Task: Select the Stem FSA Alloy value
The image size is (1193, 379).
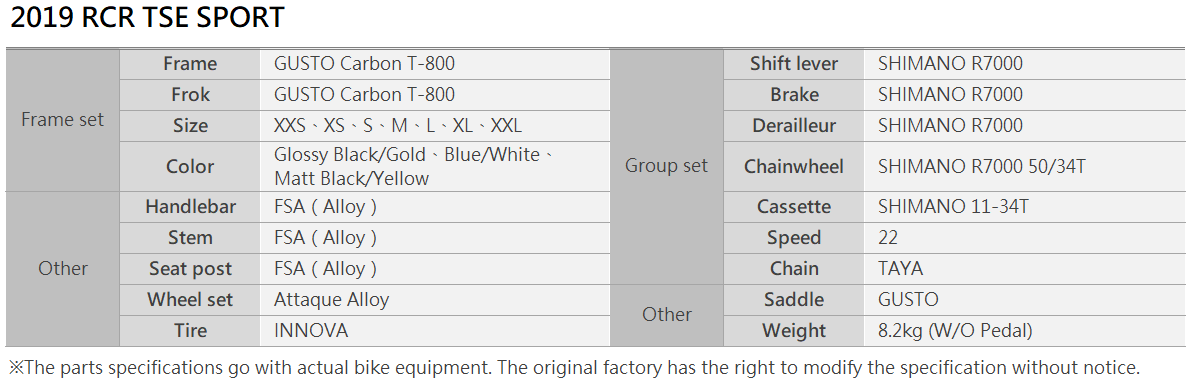Action: click(x=326, y=238)
